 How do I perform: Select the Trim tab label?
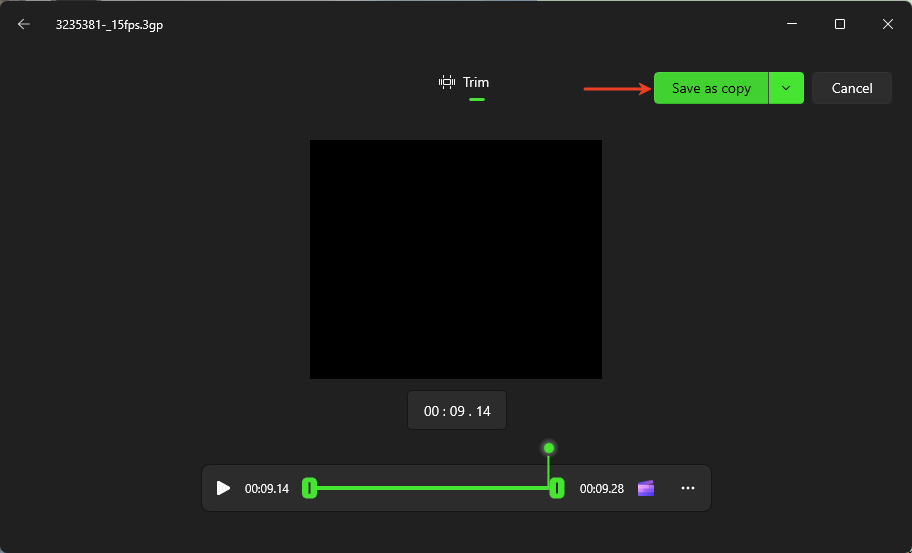(476, 83)
